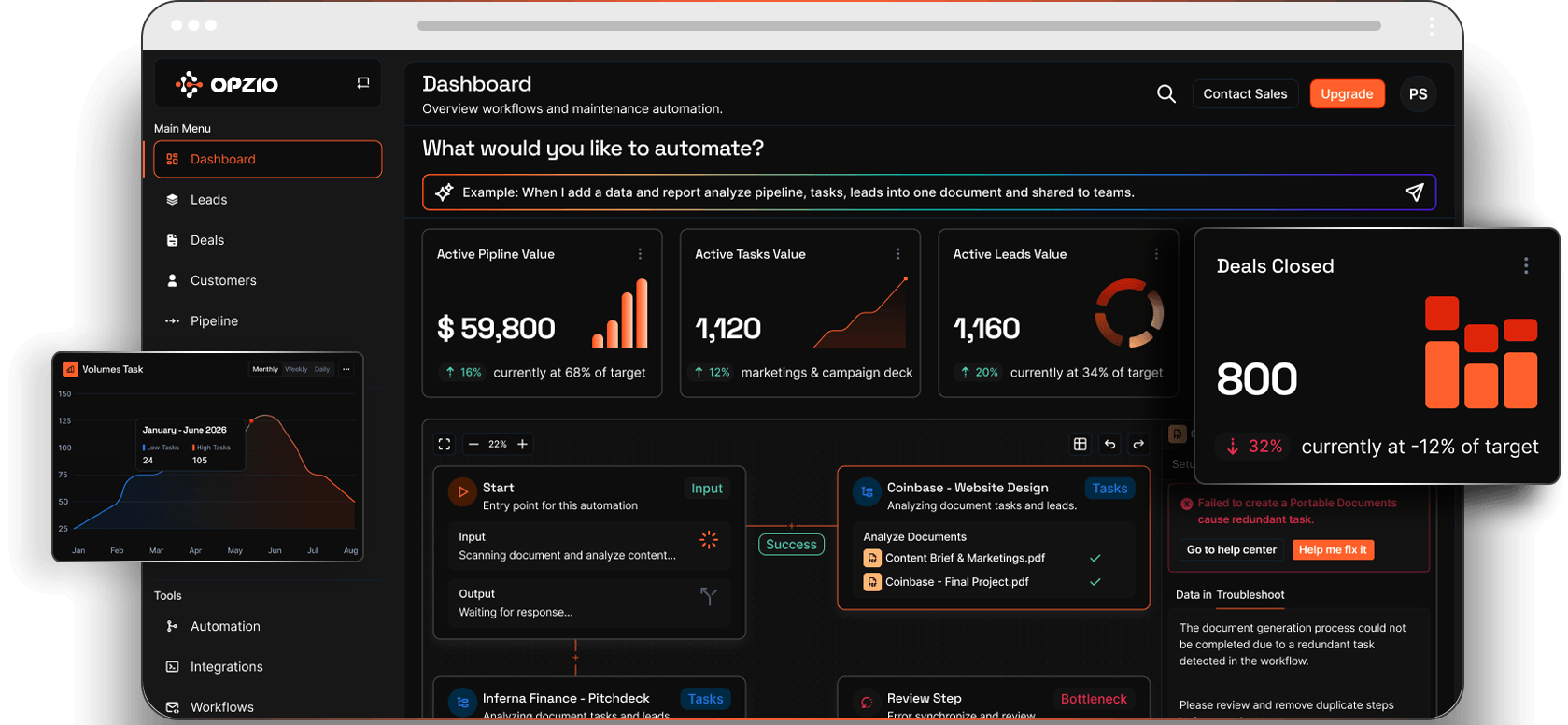Click Tasks tag on Inferna Finance node
The width and height of the screenshot is (1568, 725).
705,699
